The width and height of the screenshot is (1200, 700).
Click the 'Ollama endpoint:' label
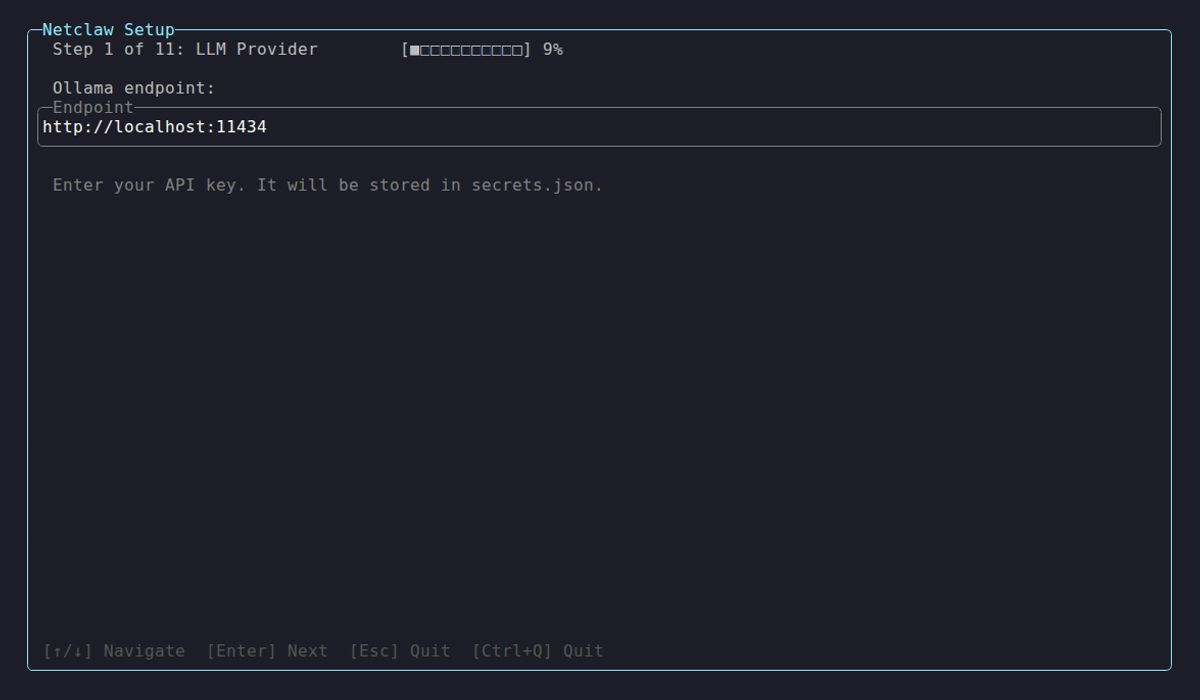point(134,88)
